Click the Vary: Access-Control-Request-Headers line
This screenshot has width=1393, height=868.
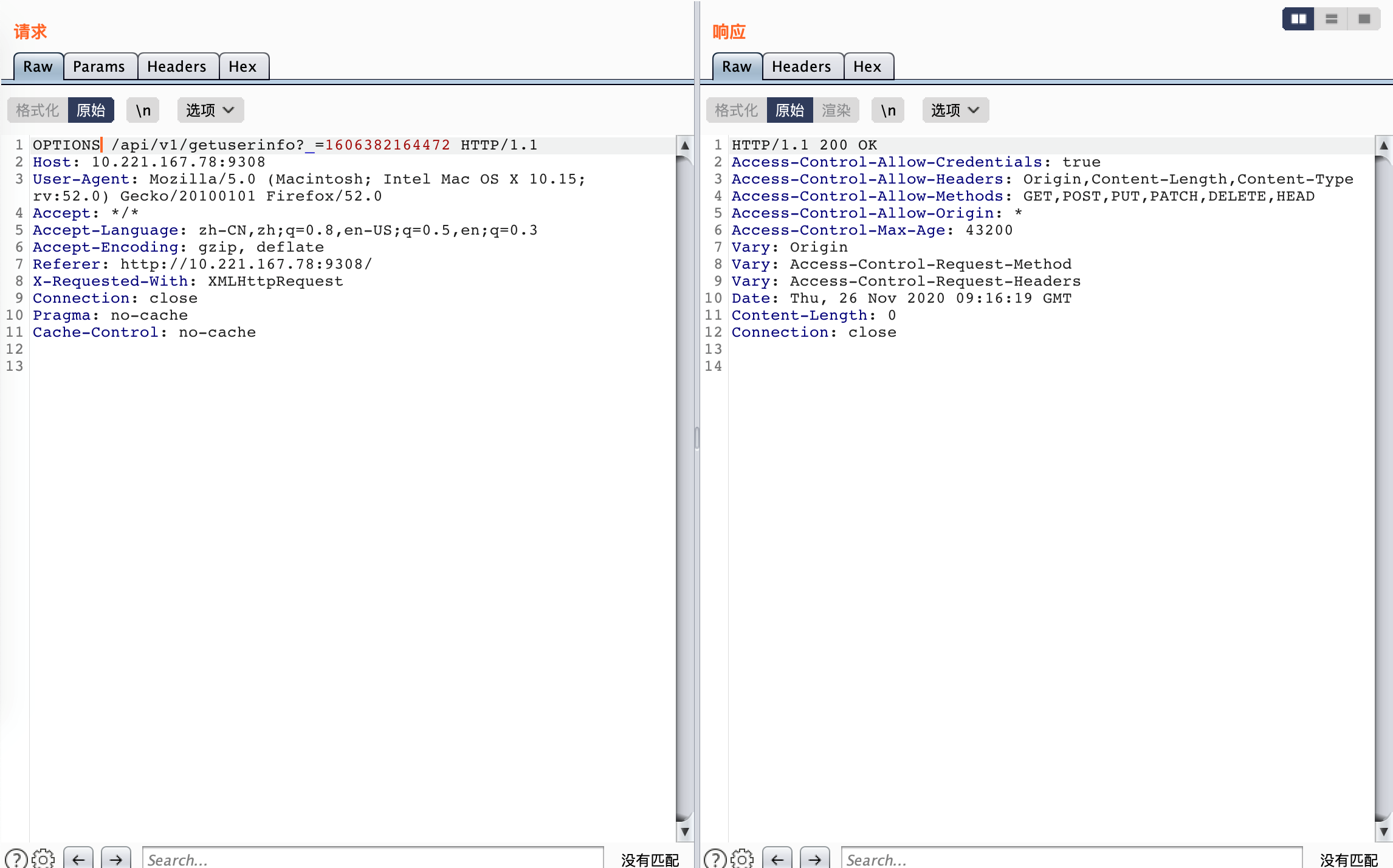tap(906, 281)
